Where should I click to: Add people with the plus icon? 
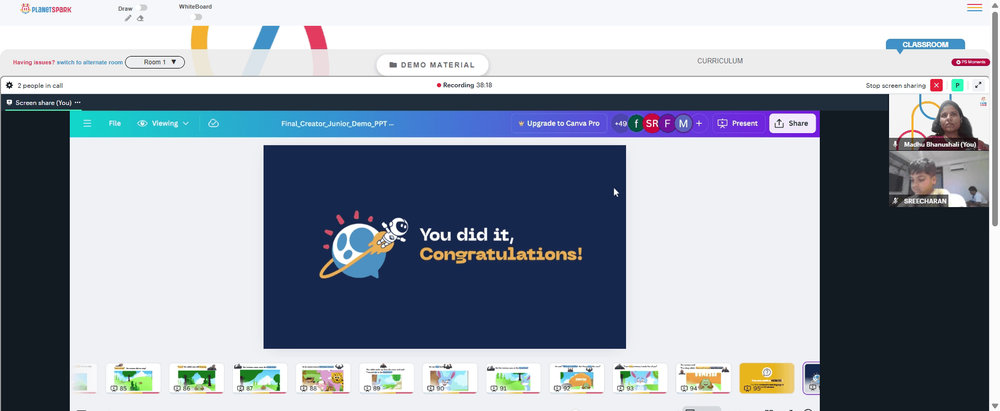(x=699, y=123)
